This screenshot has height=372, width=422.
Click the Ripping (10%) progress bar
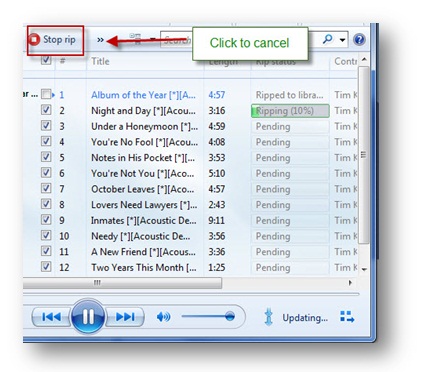coord(290,111)
